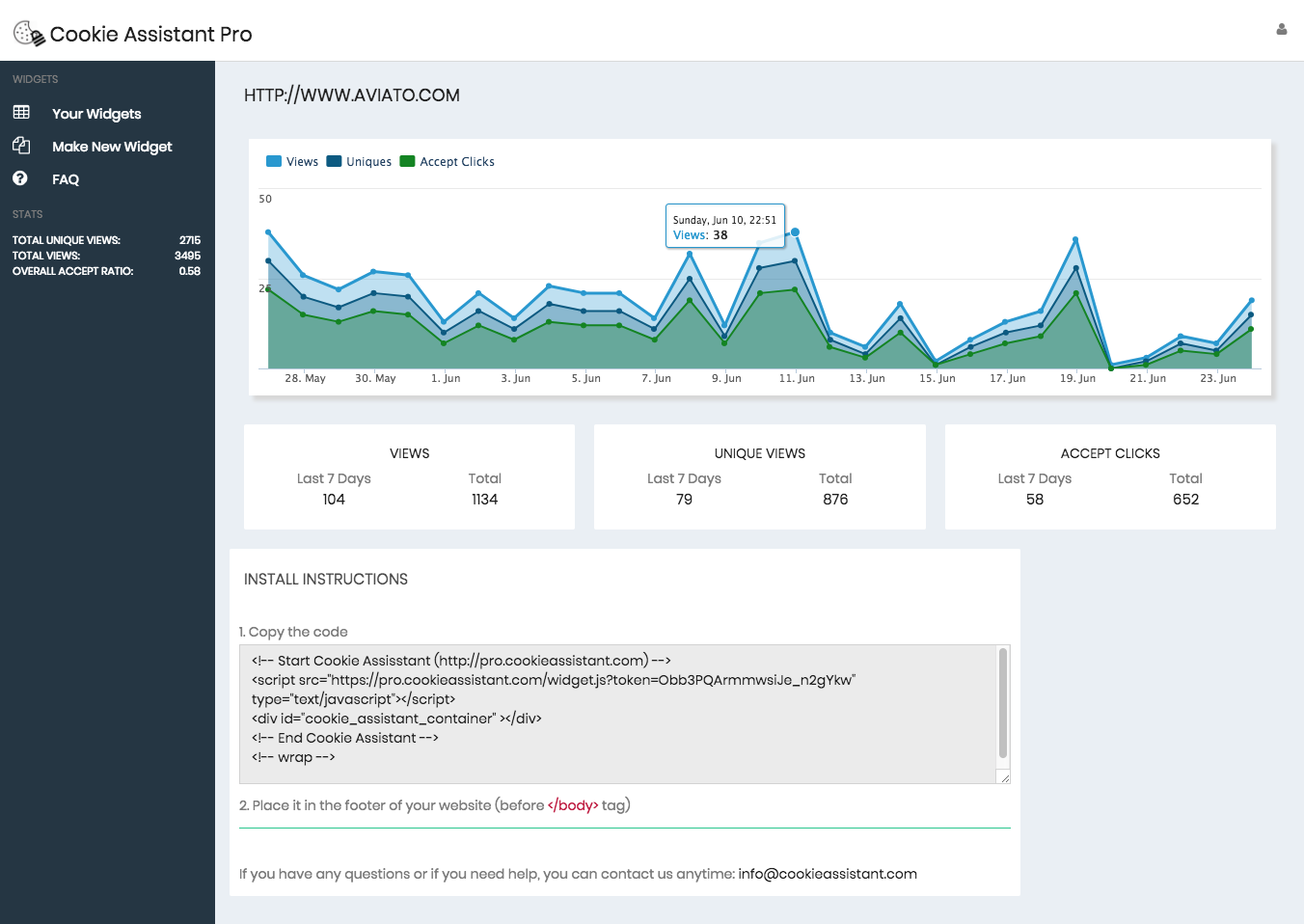Click the 'Sunday, Jun 10, 22:51' tooltip

point(724,227)
